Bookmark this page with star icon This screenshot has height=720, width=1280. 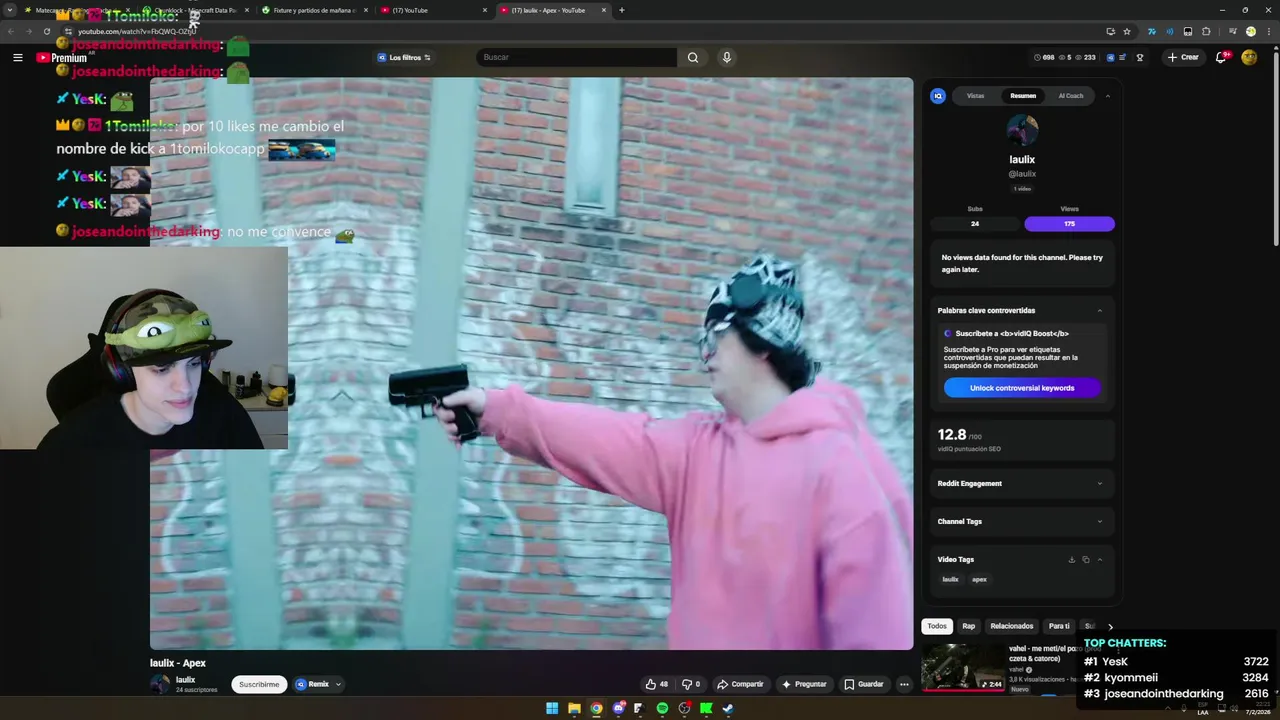(x=1127, y=31)
